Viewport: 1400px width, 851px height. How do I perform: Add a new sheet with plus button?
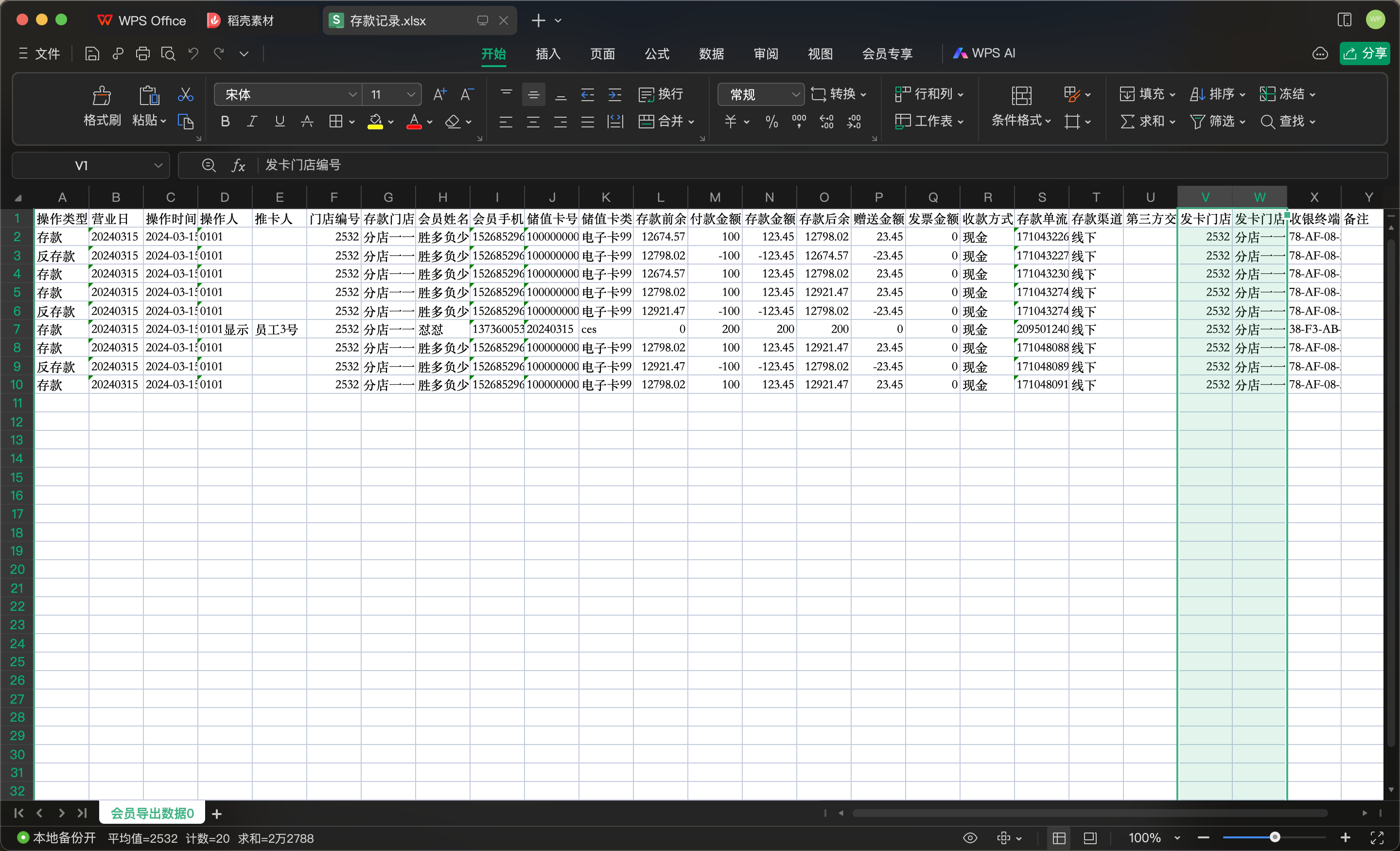(216, 814)
